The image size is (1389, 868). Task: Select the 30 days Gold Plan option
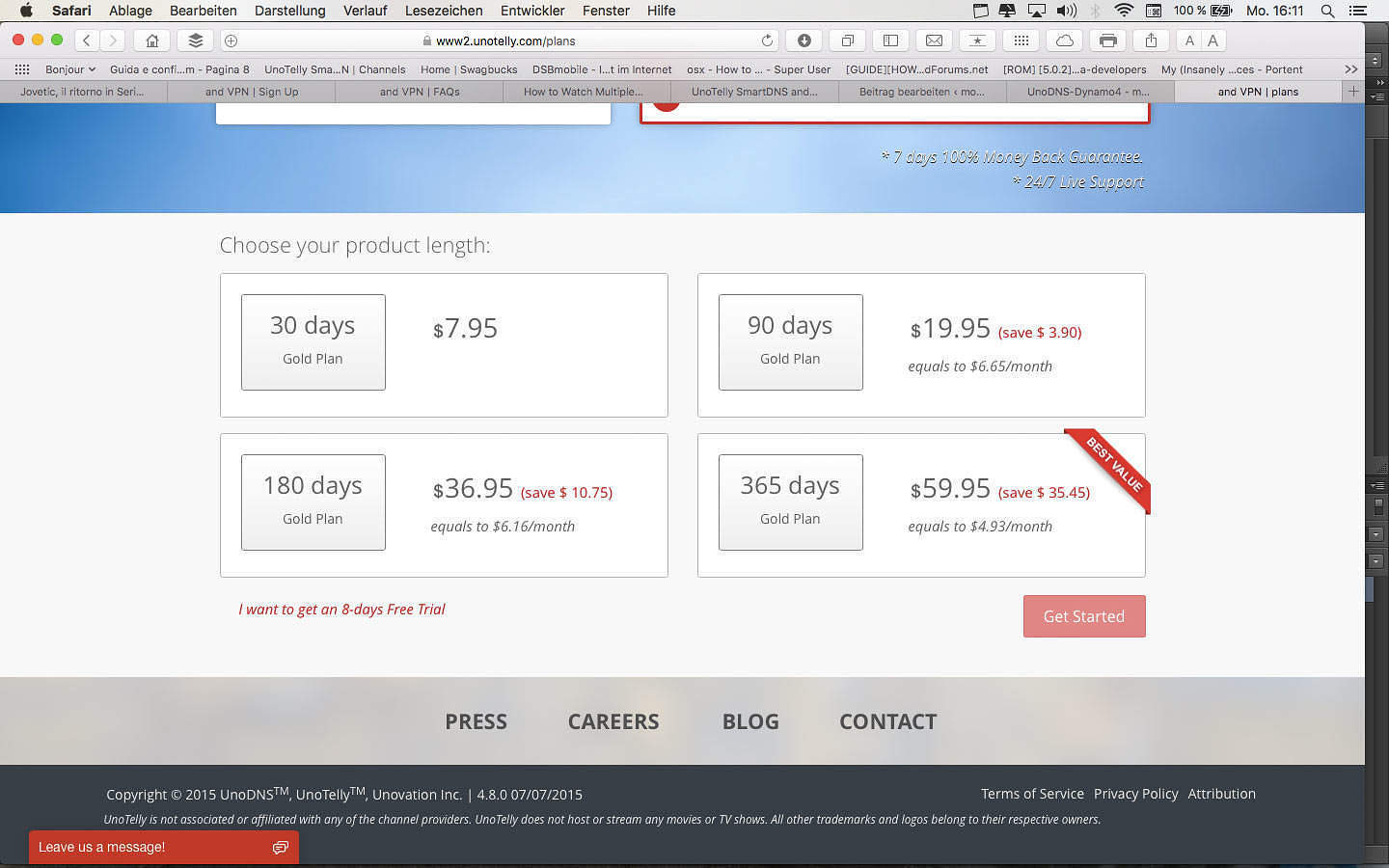point(313,342)
